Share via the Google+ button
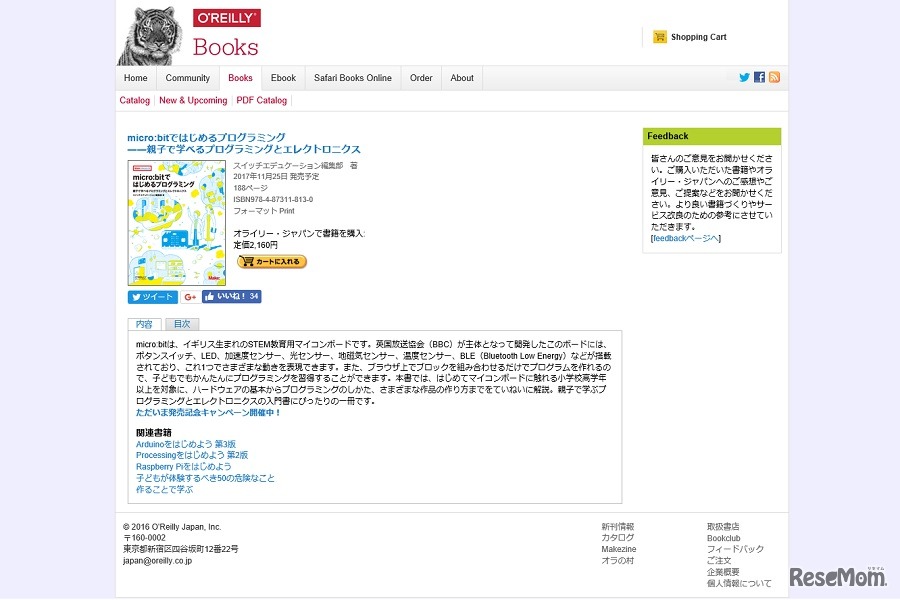The image size is (900, 600). (x=190, y=297)
